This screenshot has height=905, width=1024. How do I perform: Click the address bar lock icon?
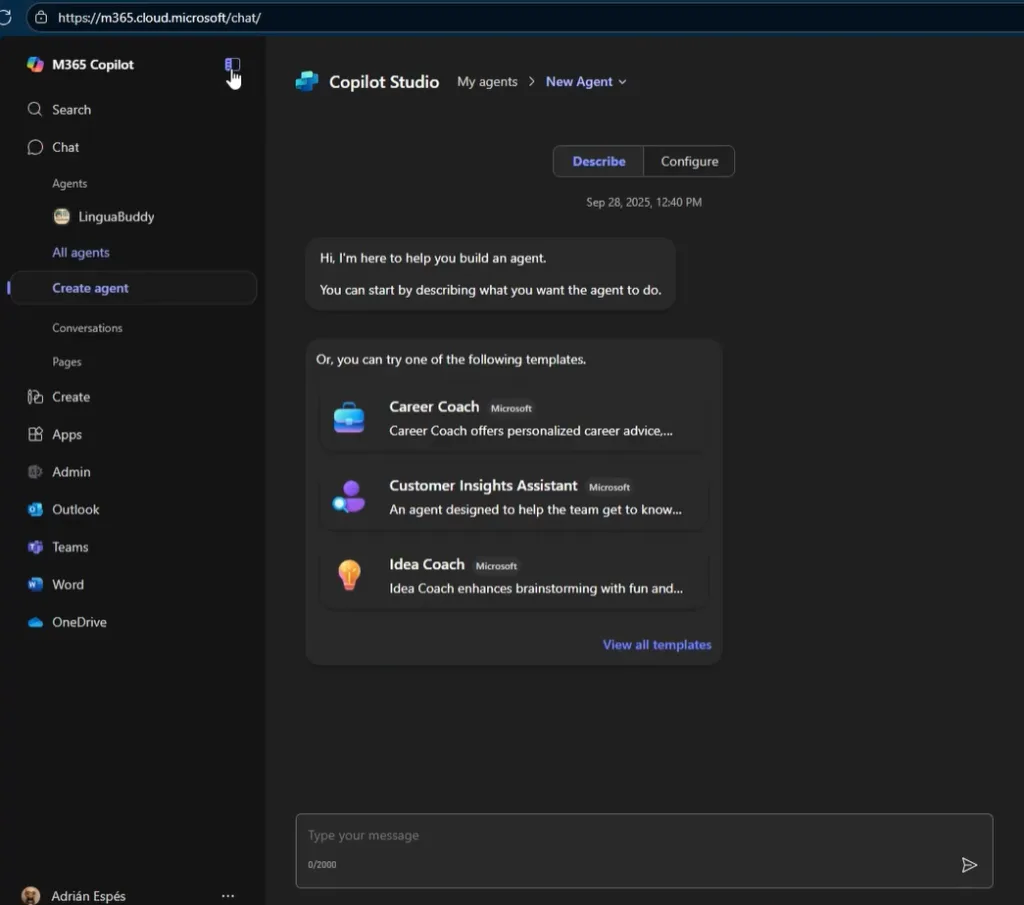tap(41, 18)
